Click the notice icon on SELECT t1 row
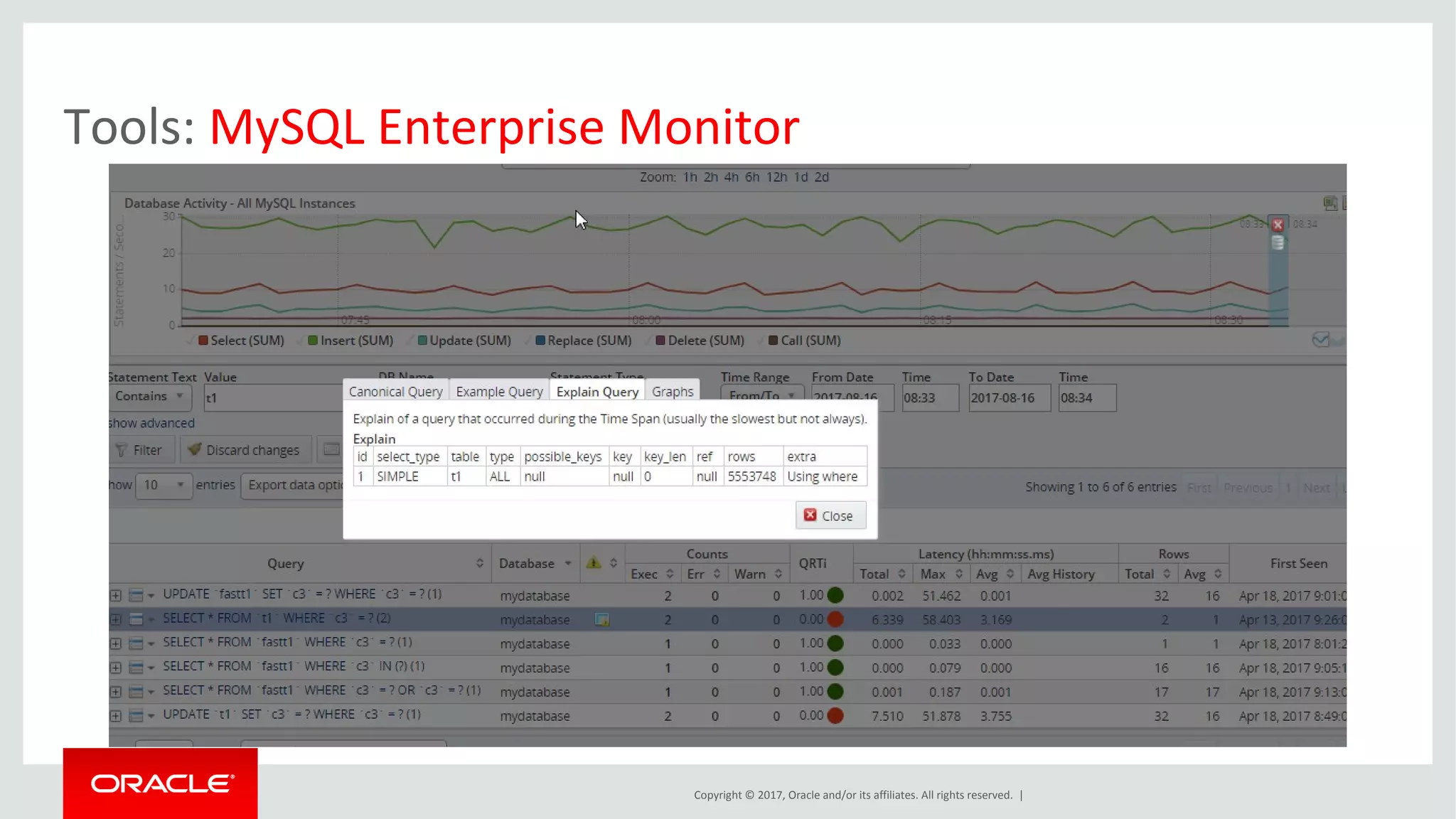Viewport: 1456px width, 819px height. (601, 619)
